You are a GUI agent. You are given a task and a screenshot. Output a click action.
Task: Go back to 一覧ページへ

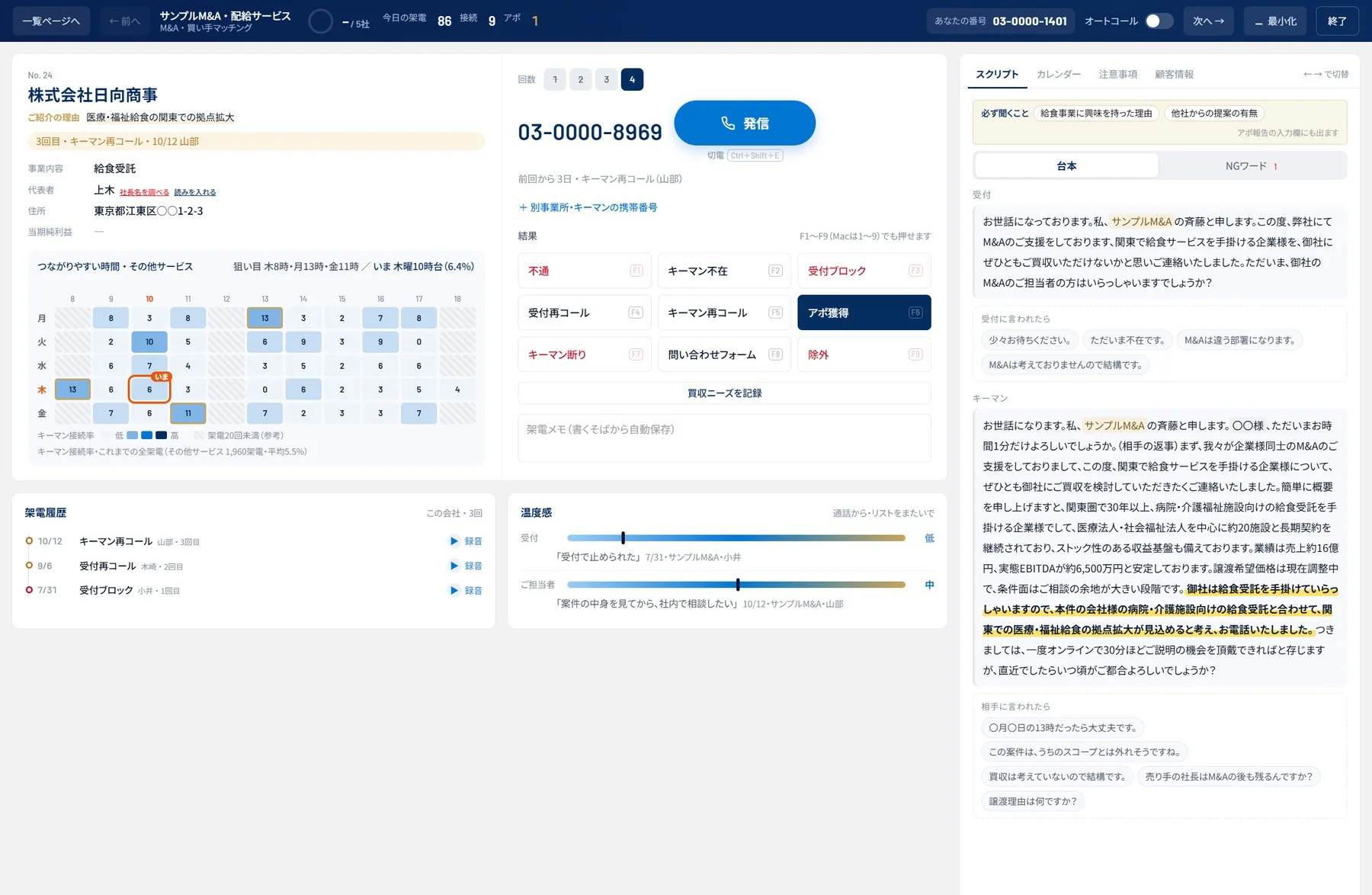click(51, 21)
